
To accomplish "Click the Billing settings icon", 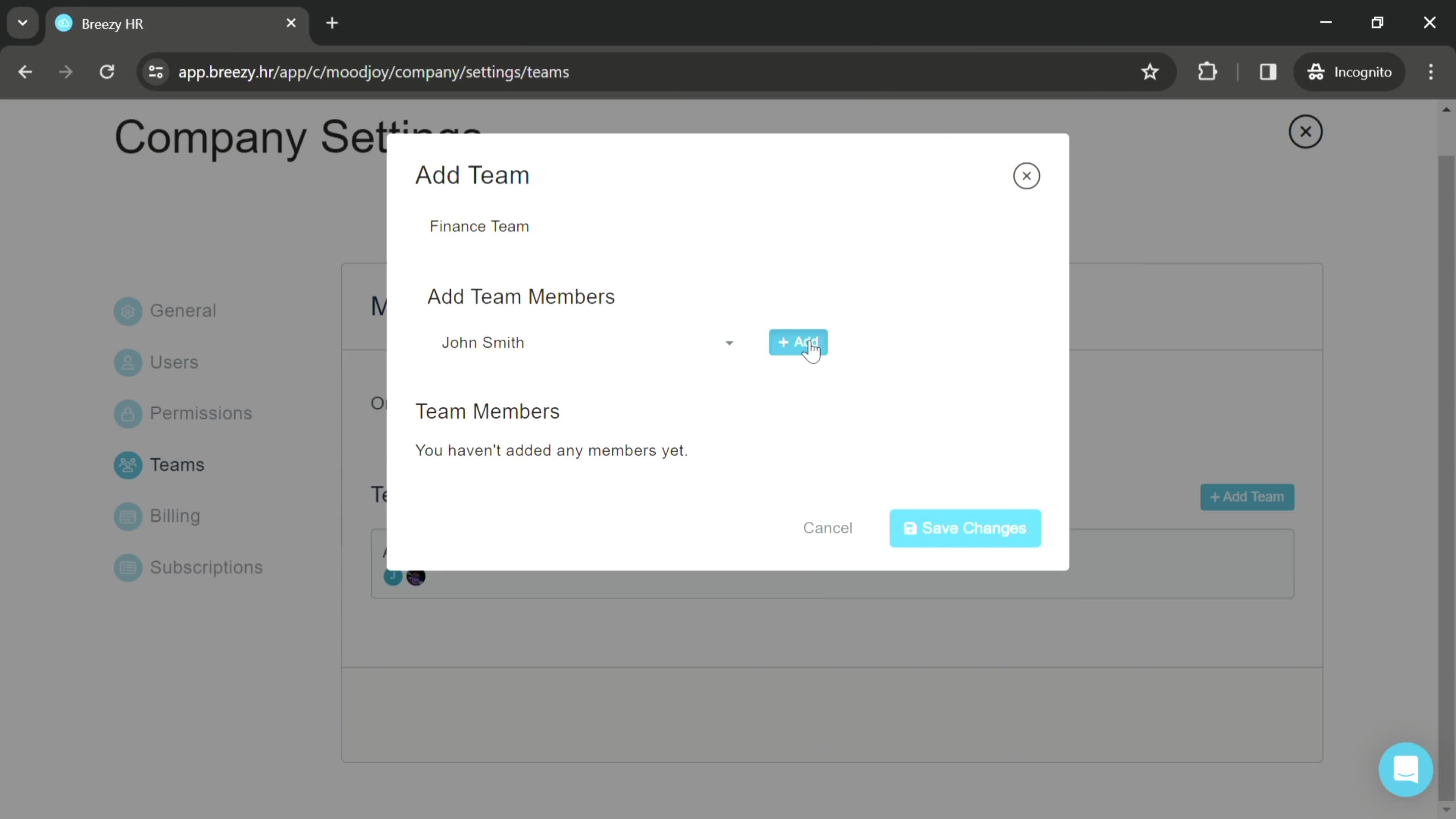I will 127,516.
